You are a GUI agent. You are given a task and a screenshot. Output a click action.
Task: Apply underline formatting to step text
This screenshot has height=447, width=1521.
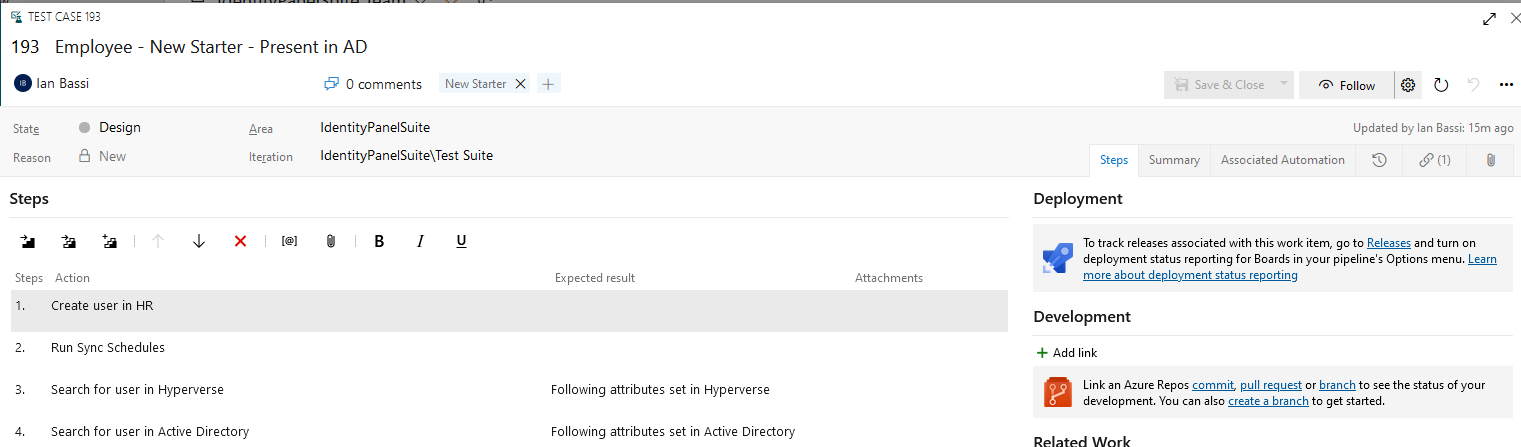(461, 241)
